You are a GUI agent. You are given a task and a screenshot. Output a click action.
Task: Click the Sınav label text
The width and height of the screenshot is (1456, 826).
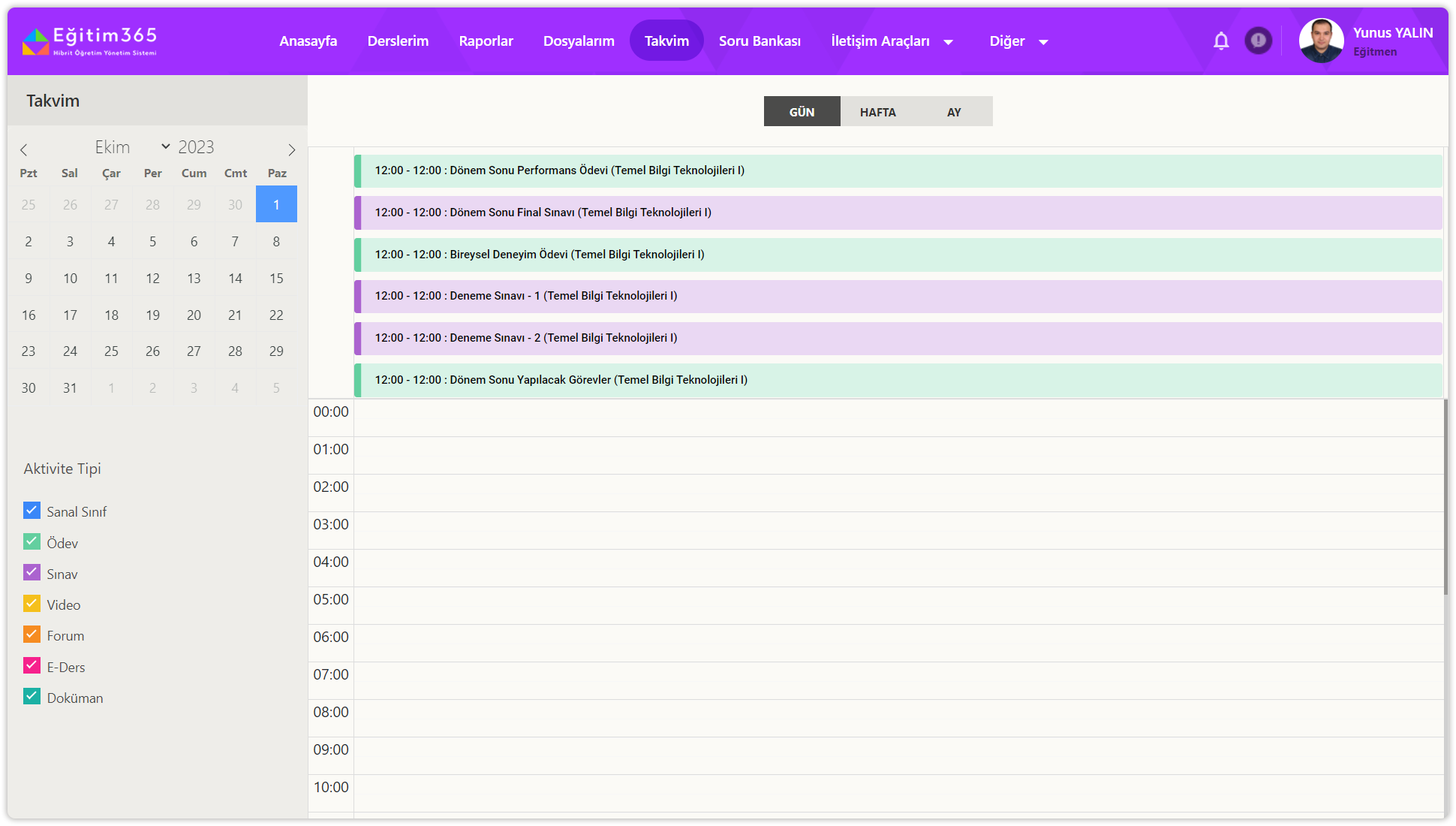(62, 574)
